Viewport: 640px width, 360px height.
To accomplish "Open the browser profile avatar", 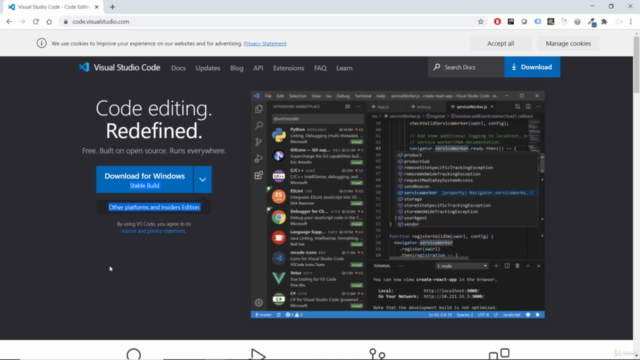I will (619, 22).
